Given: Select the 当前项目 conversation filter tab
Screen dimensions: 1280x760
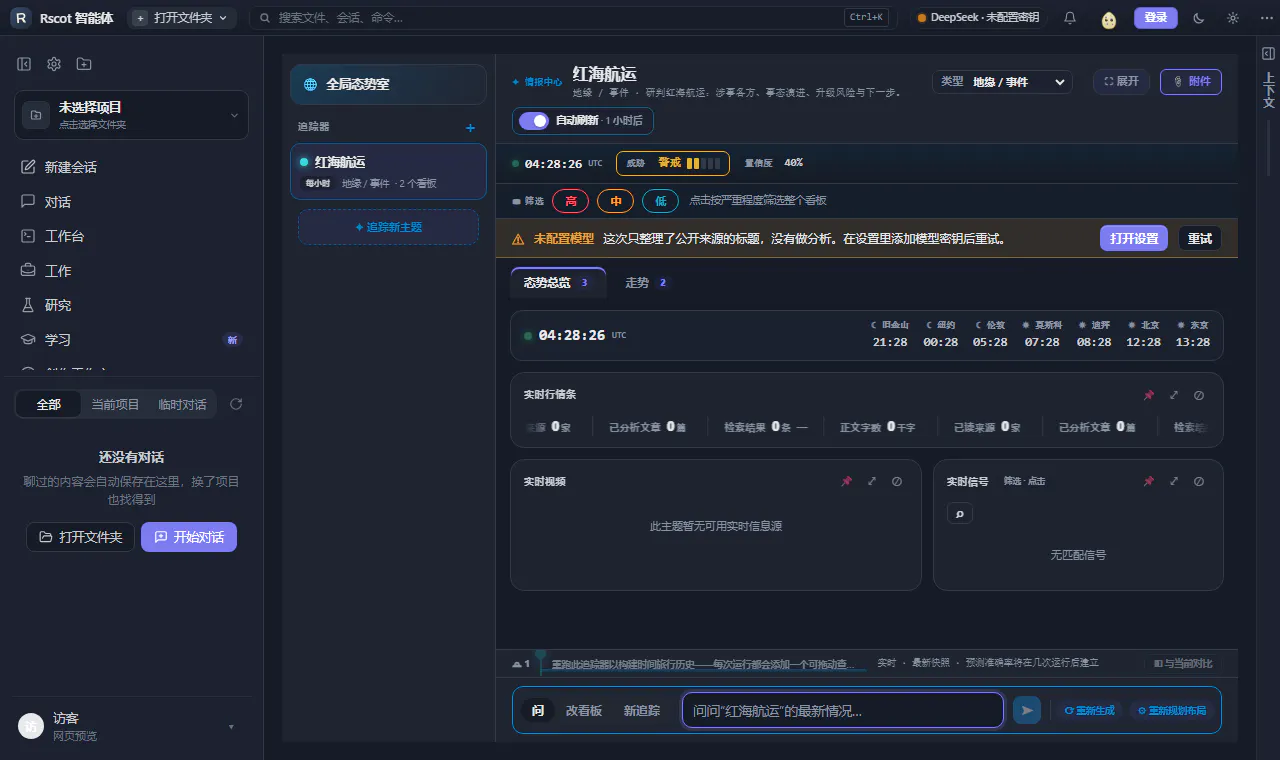Looking at the screenshot, I should click(x=115, y=404).
